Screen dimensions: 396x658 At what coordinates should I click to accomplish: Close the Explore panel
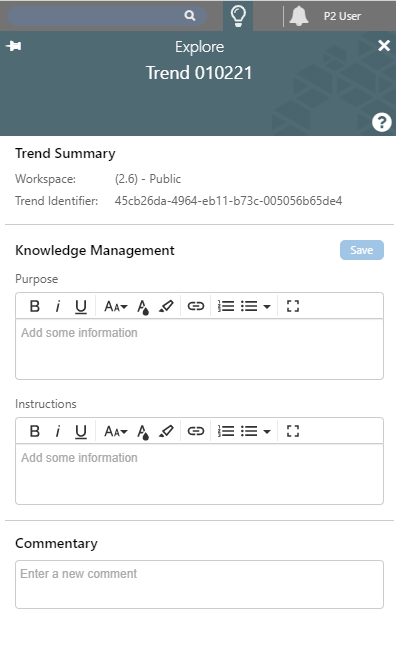[384, 45]
